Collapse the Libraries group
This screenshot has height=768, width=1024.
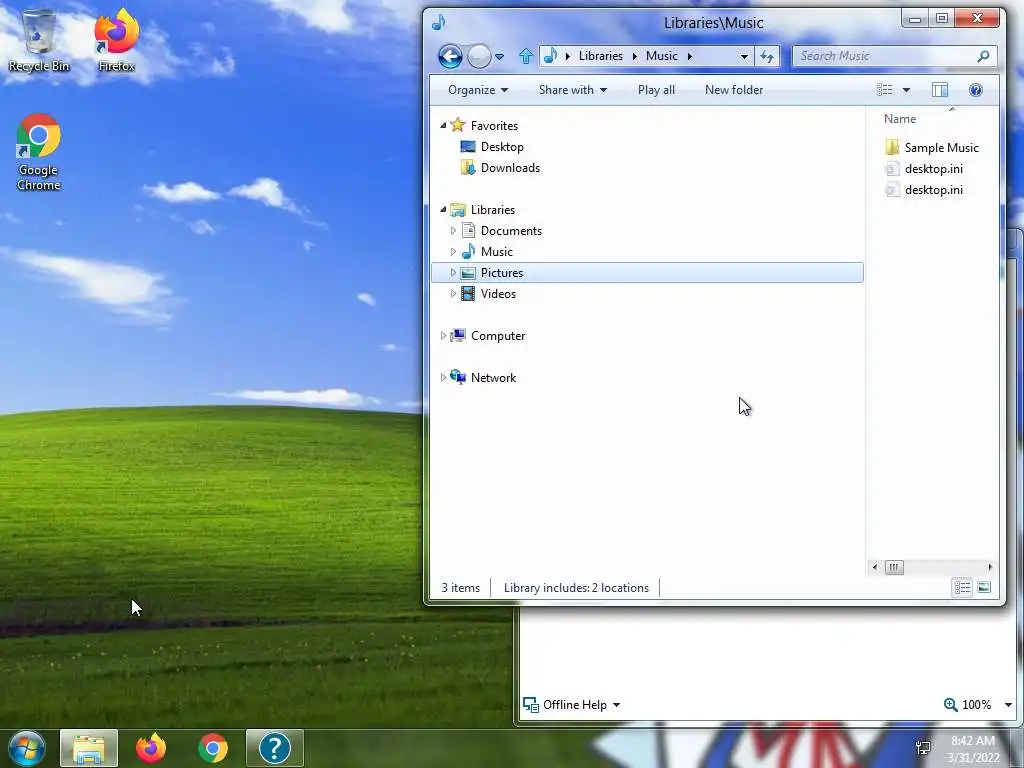443,210
